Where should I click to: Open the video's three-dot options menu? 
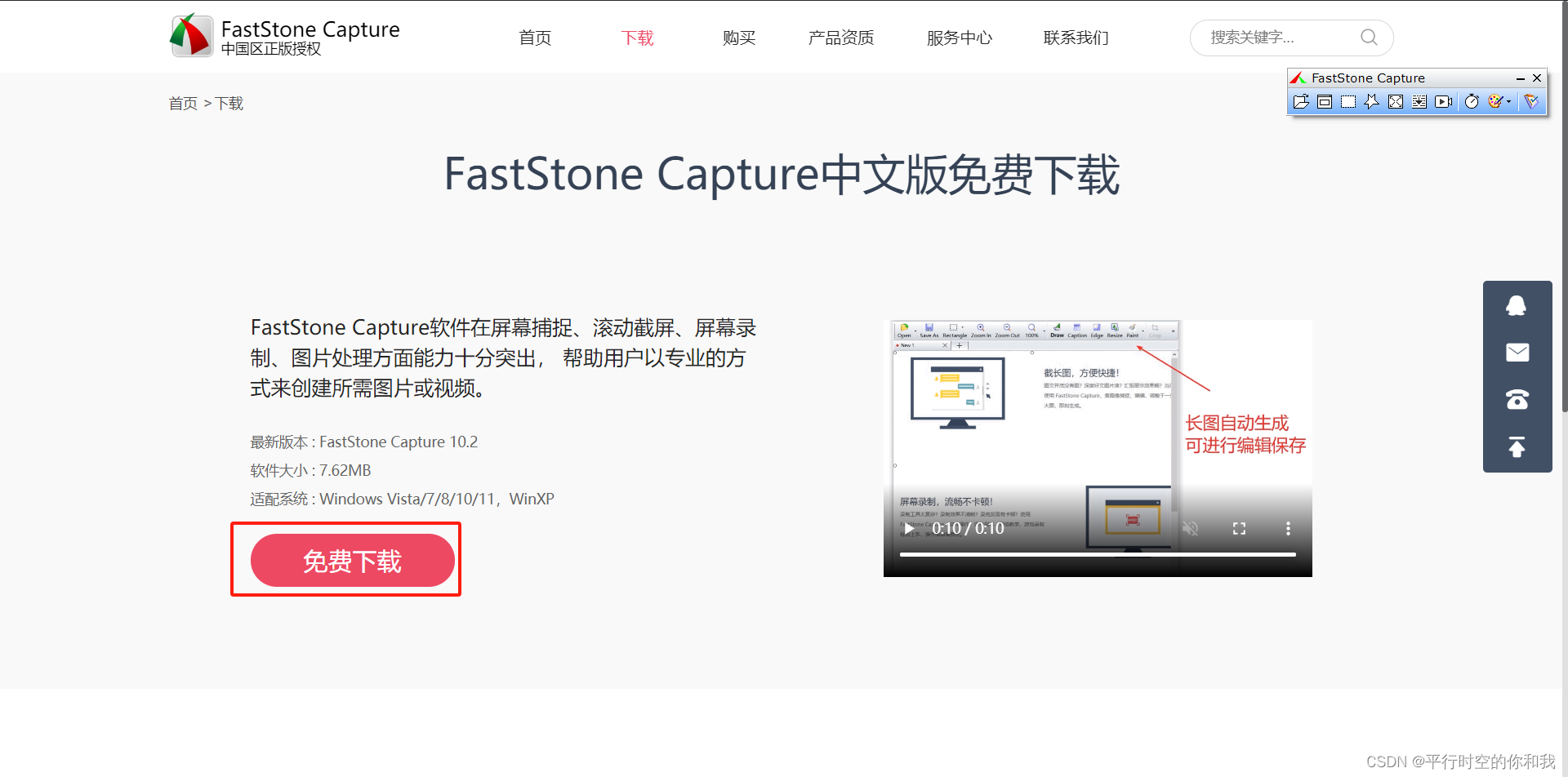(x=1288, y=528)
